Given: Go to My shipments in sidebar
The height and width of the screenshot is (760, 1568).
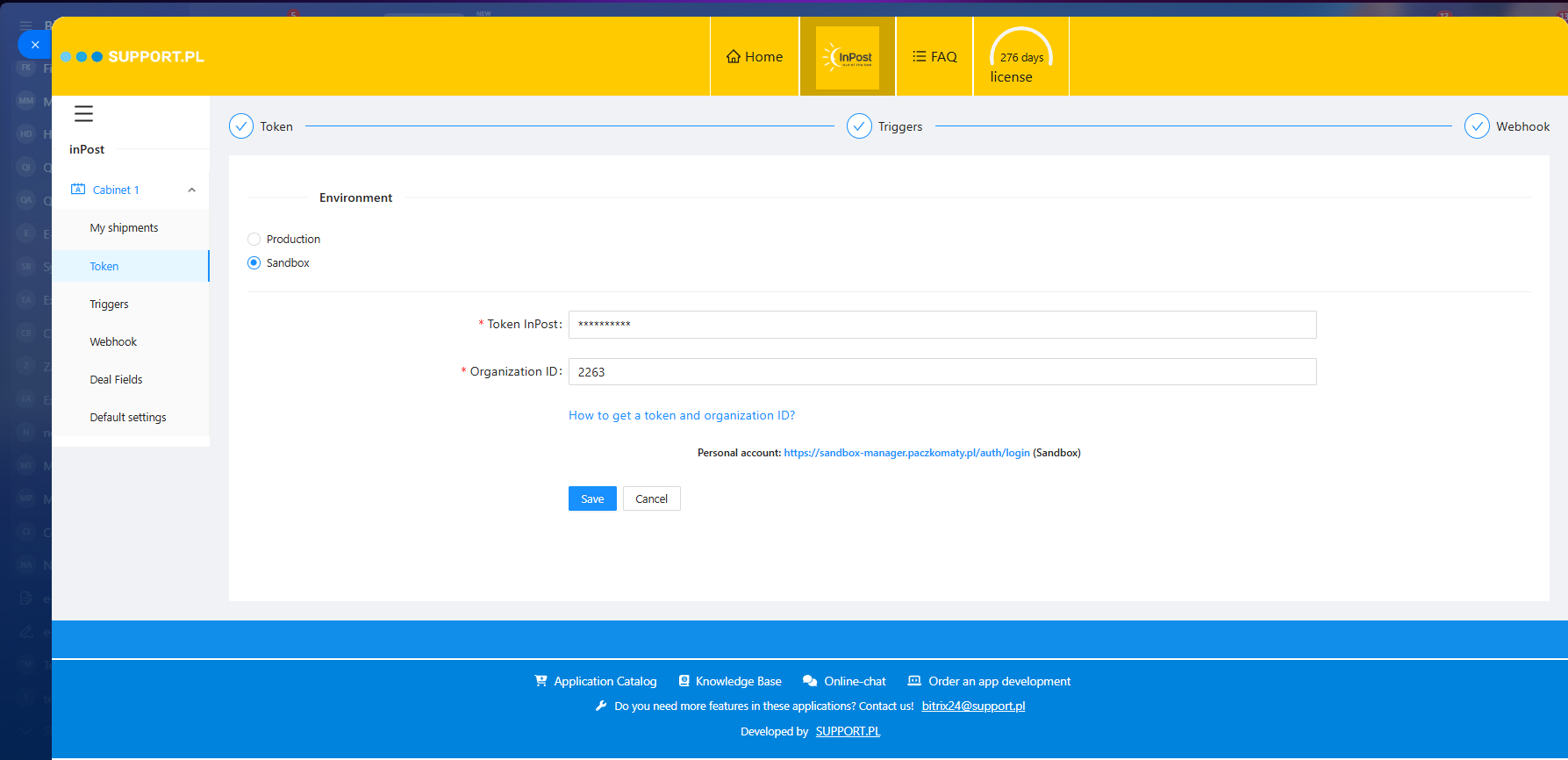Looking at the screenshot, I should tap(124, 228).
